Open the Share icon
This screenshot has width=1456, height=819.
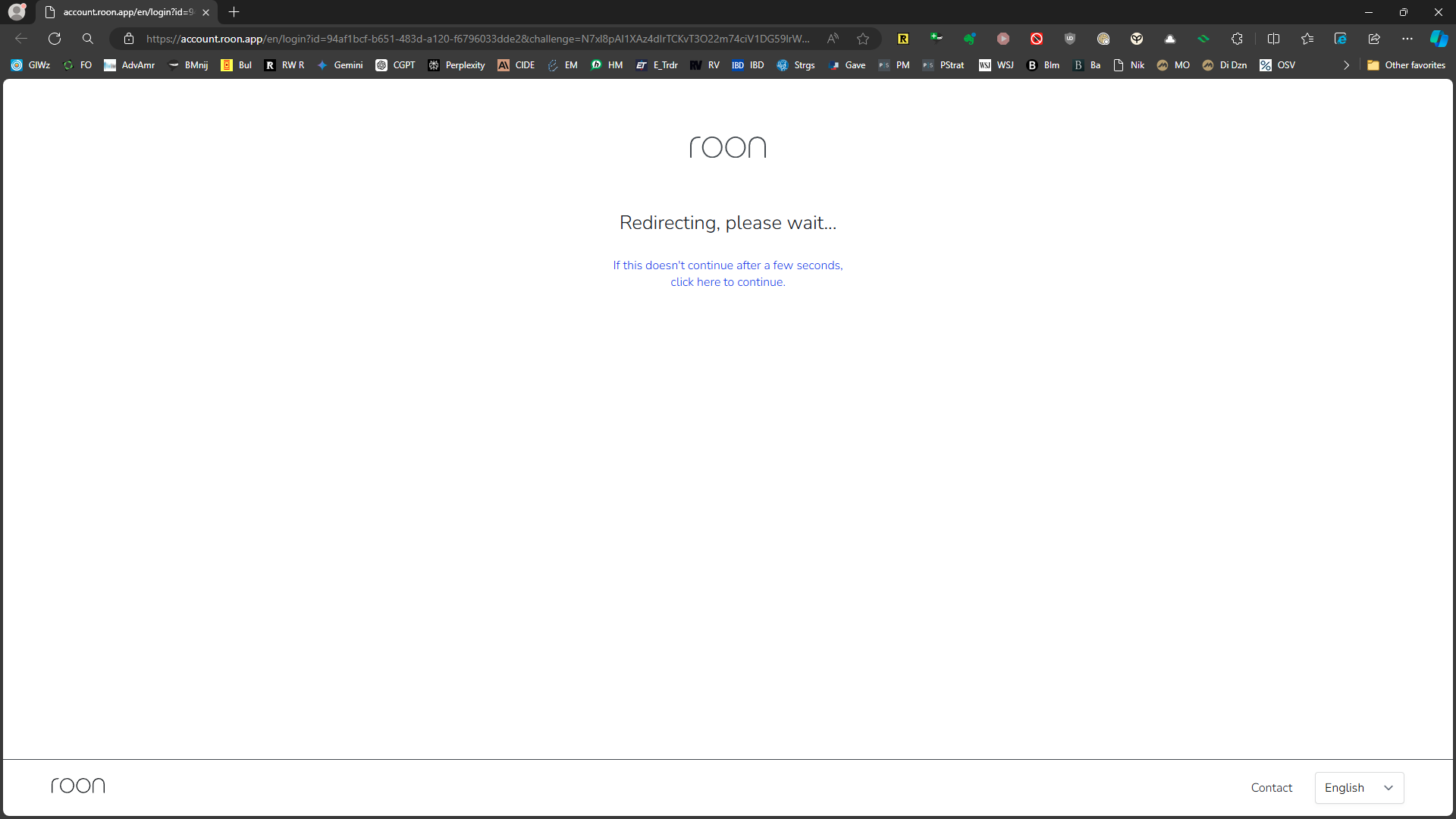coord(1374,39)
